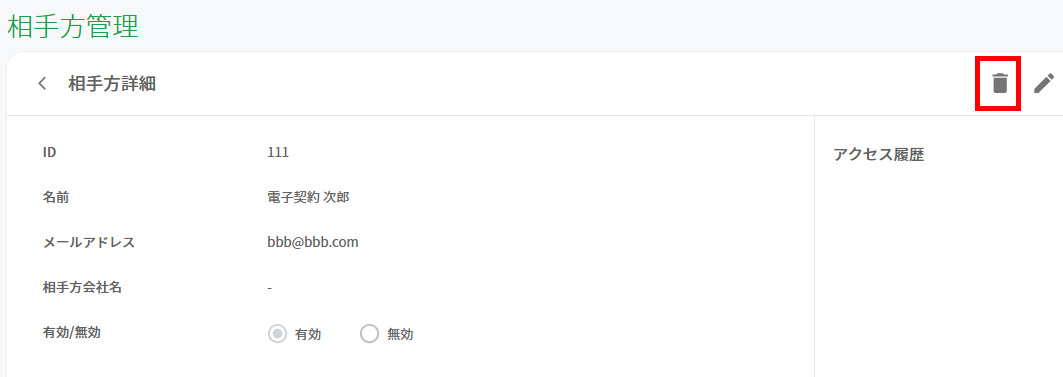
Task: Click the 相手方管理 page title
Action: [73, 27]
